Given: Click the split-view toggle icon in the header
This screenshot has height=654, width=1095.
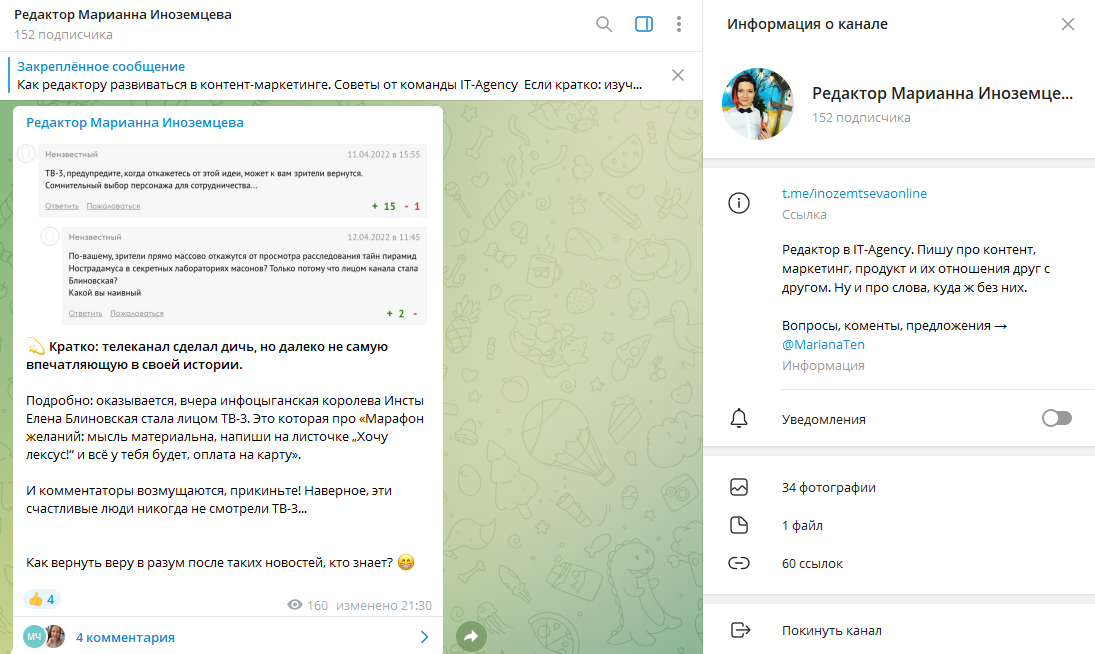Looking at the screenshot, I should click(x=643, y=24).
